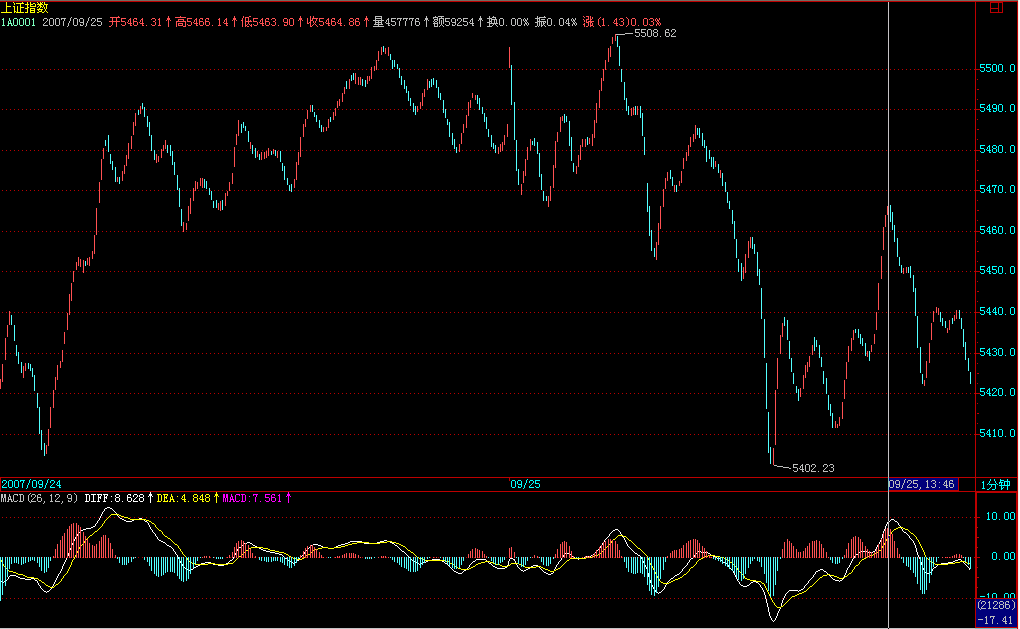1020x629 pixels.
Task: Click the highlighted 09/25,13:46 cursor time label
Action: (923, 484)
